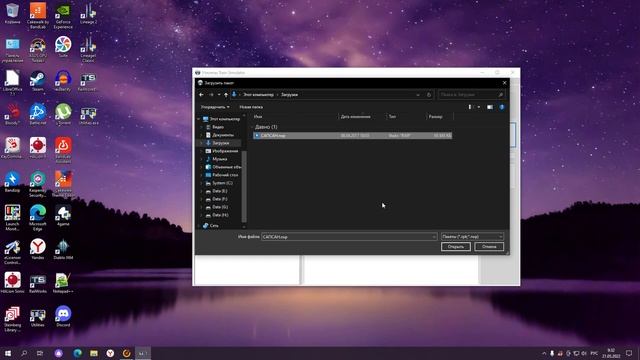Open Edge from the taskbar
This screenshot has height=360, width=640.
tap(77, 353)
